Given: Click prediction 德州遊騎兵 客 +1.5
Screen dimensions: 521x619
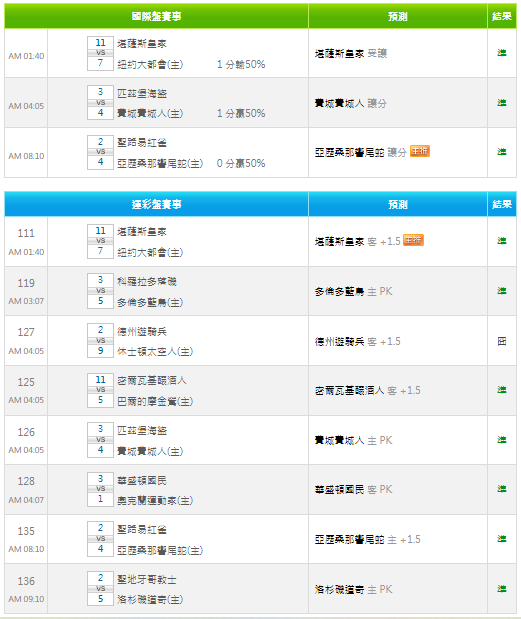Looking at the screenshot, I should pos(358,341).
